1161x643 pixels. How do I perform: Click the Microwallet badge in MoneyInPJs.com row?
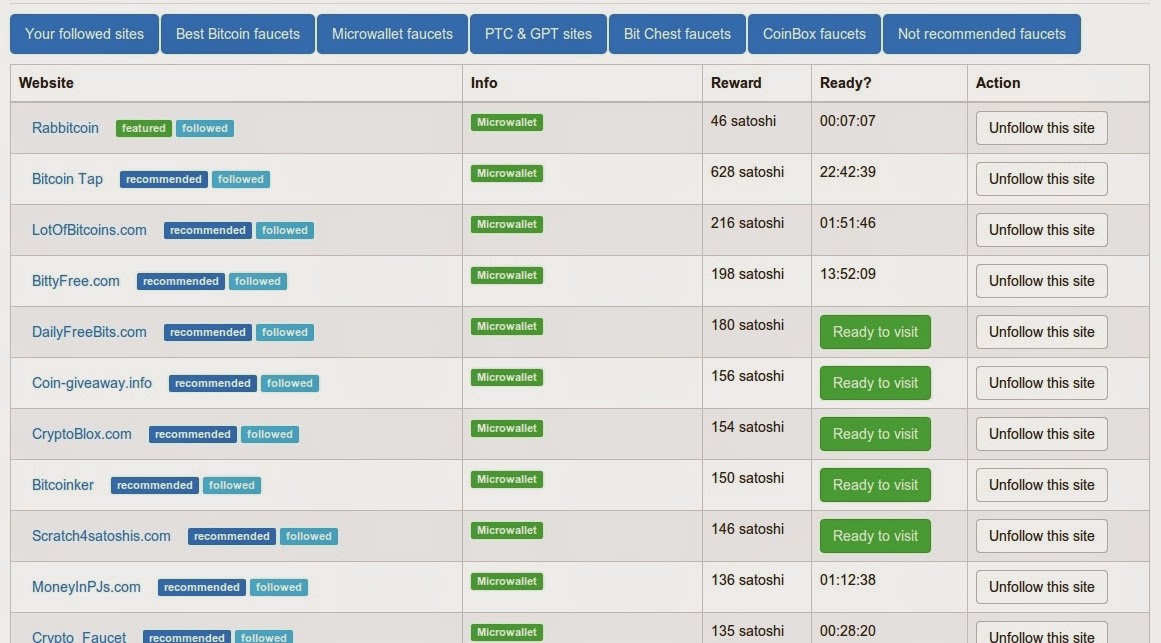[506, 582]
